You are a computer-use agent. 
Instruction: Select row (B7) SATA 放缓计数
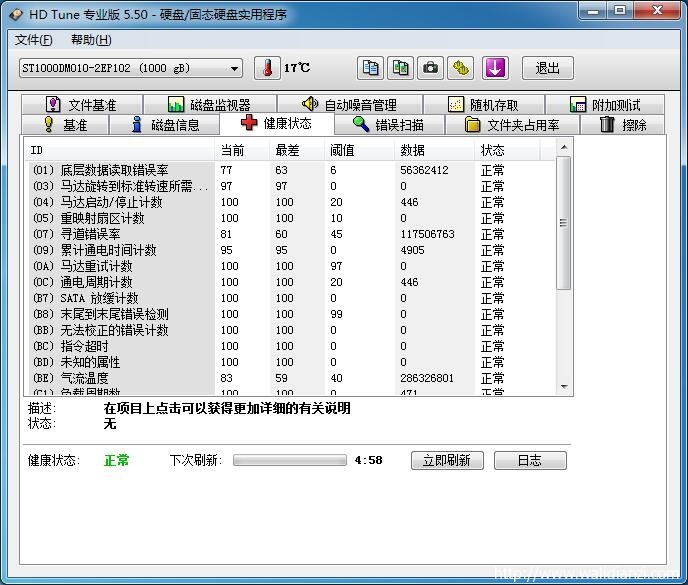291,298
